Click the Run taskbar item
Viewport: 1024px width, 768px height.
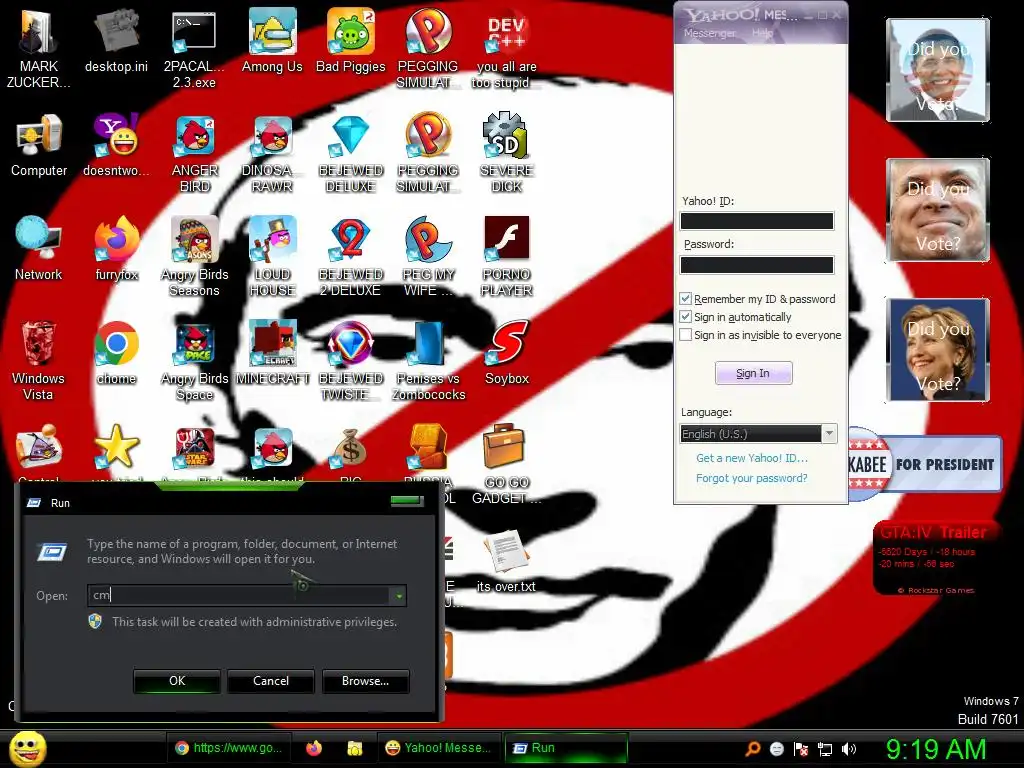pos(566,748)
